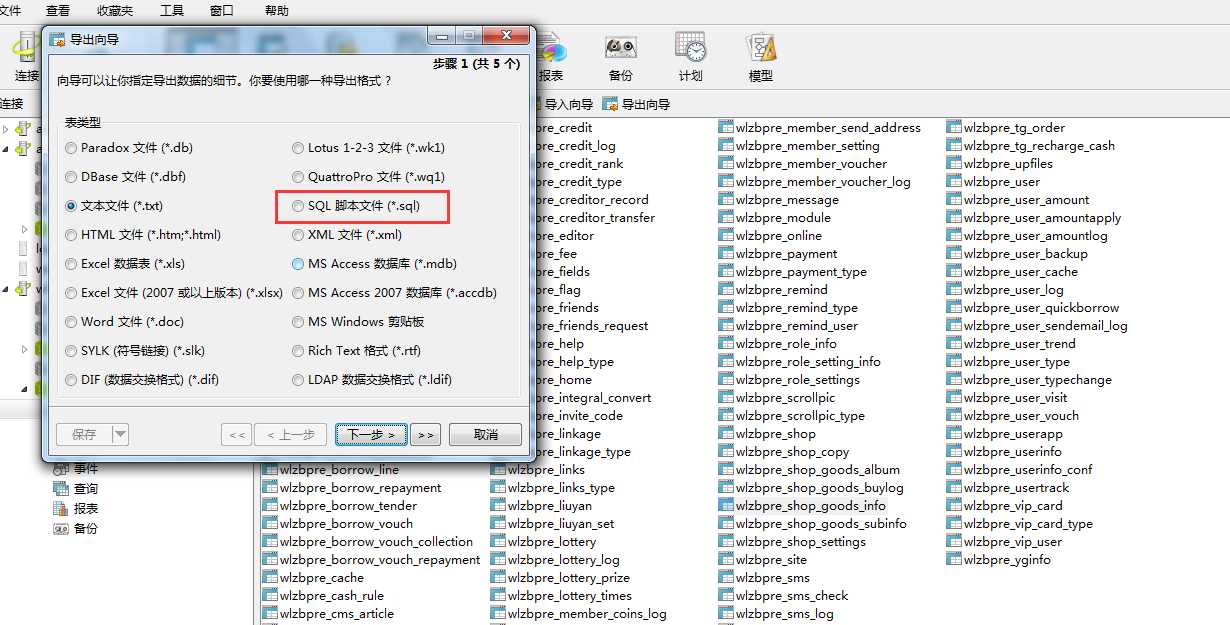Image resolution: width=1230 pixels, height=625 pixels.
Task: Click table icon of wlzbpre_message
Action: click(726, 199)
